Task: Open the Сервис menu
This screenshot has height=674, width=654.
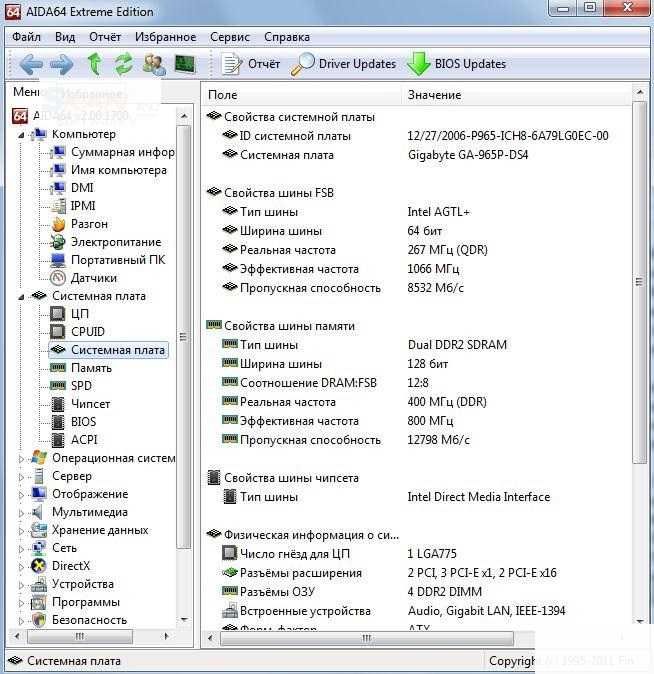Action: [x=230, y=37]
